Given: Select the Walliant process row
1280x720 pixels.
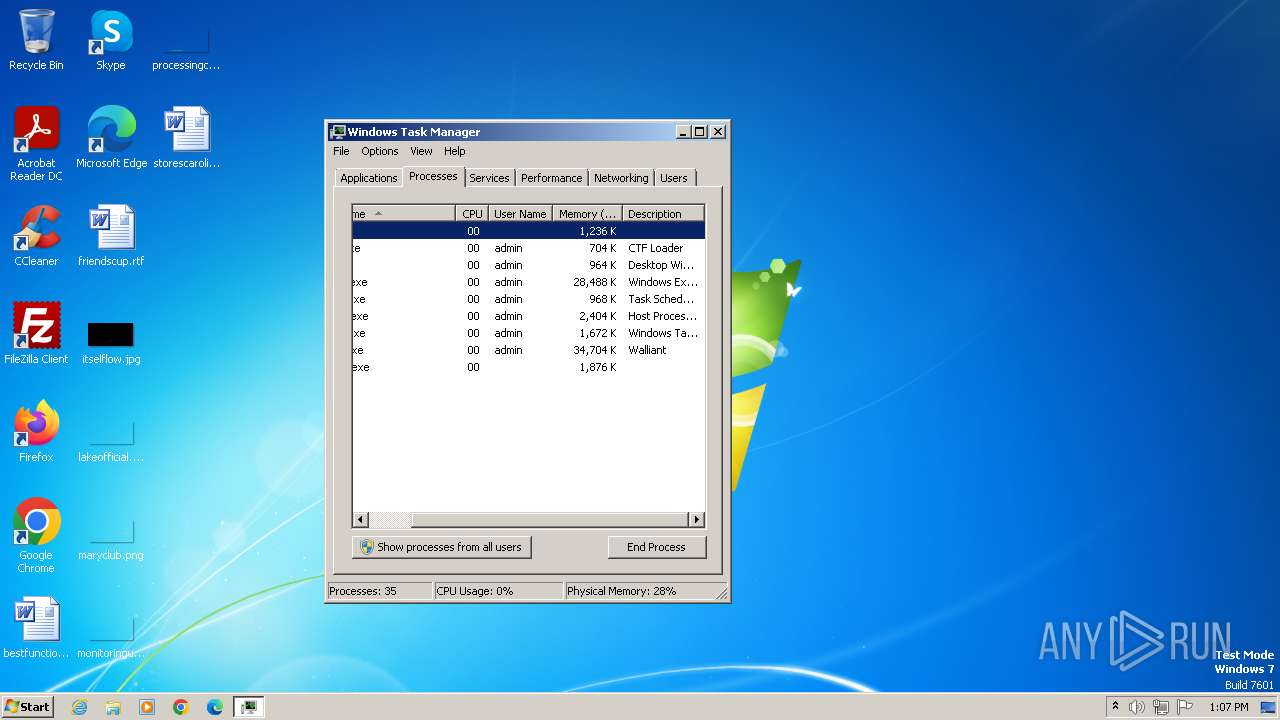Looking at the screenshot, I should tap(528, 350).
